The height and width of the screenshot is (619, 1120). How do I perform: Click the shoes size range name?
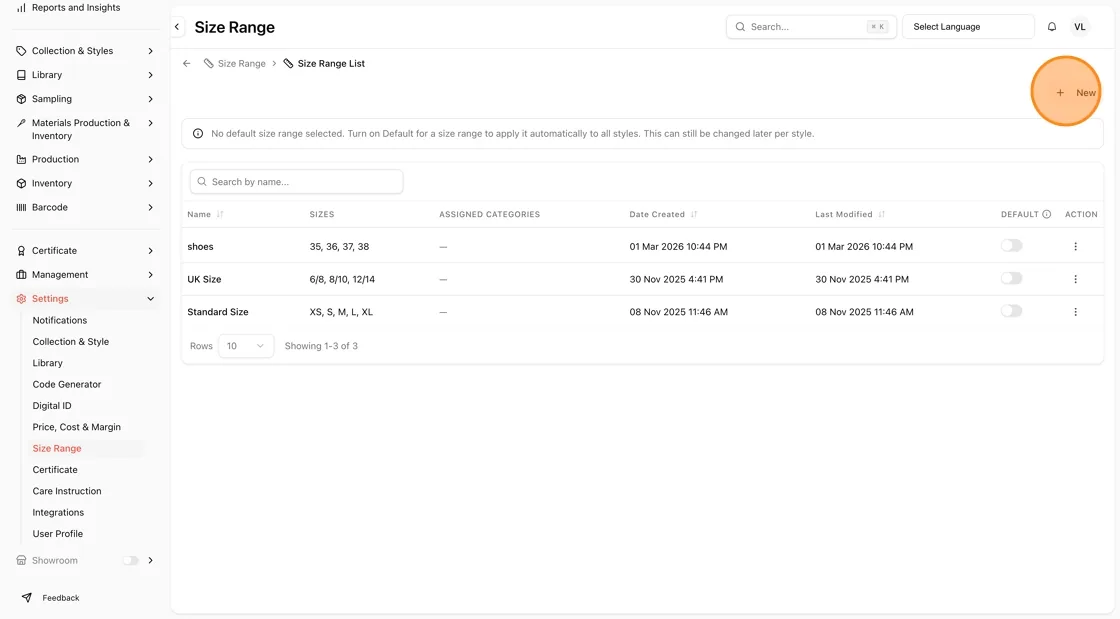200,246
